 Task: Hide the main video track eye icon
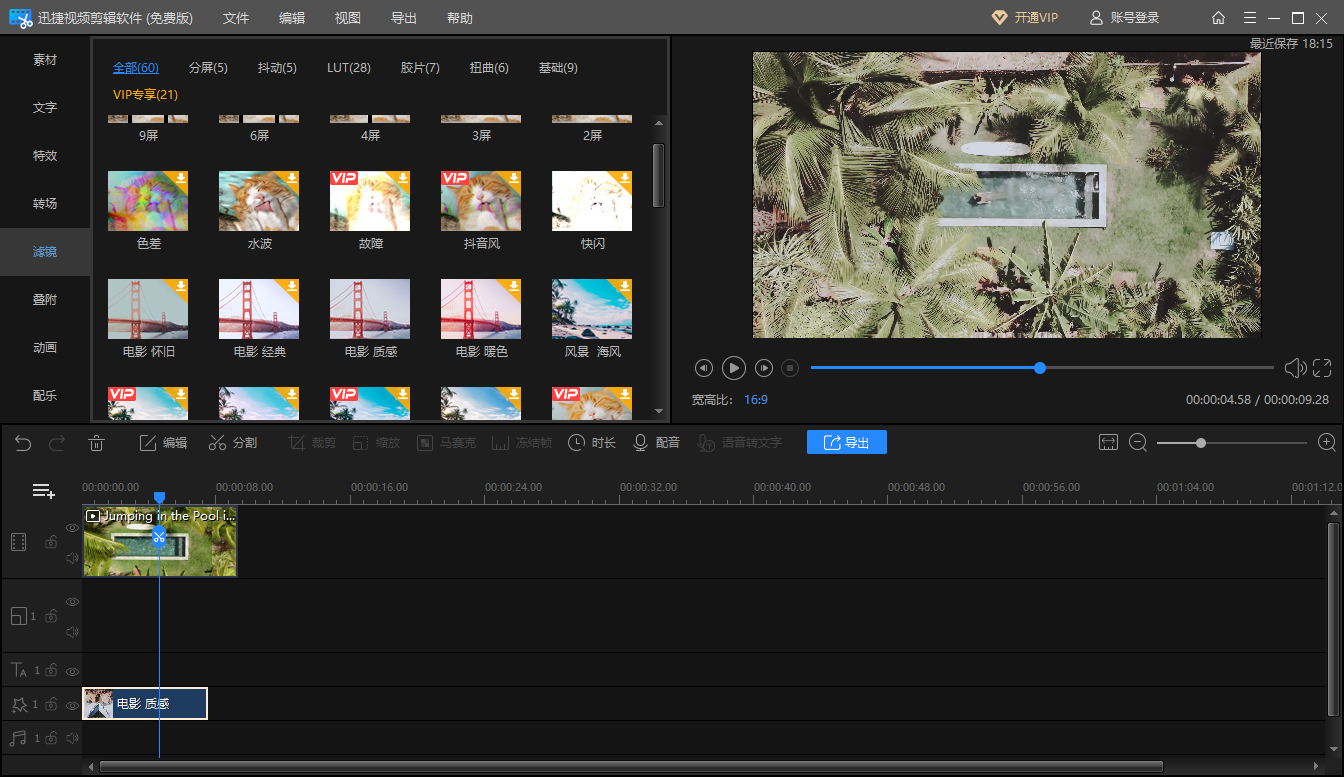click(72, 528)
